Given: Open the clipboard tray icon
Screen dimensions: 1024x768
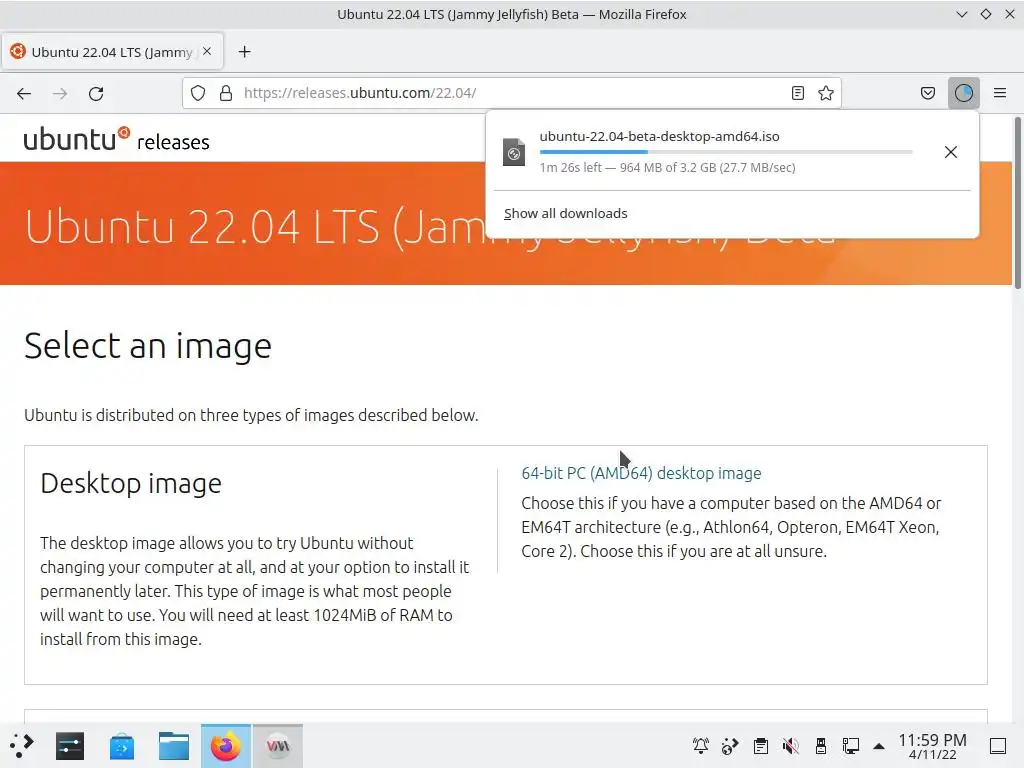Looking at the screenshot, I should pyautogui.click(x=761, y=745).
